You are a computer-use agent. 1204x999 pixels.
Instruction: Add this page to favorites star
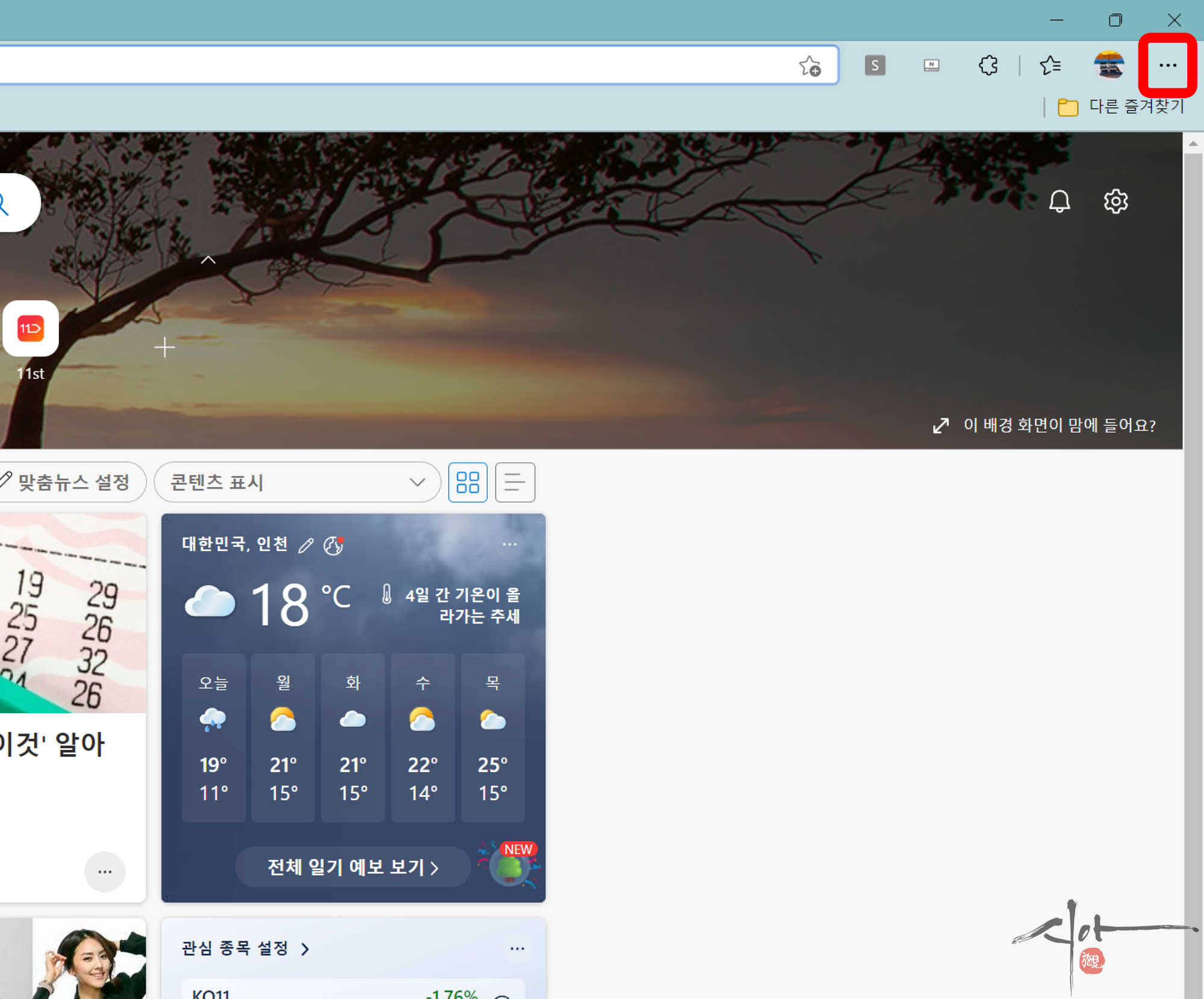coord(810,66)
